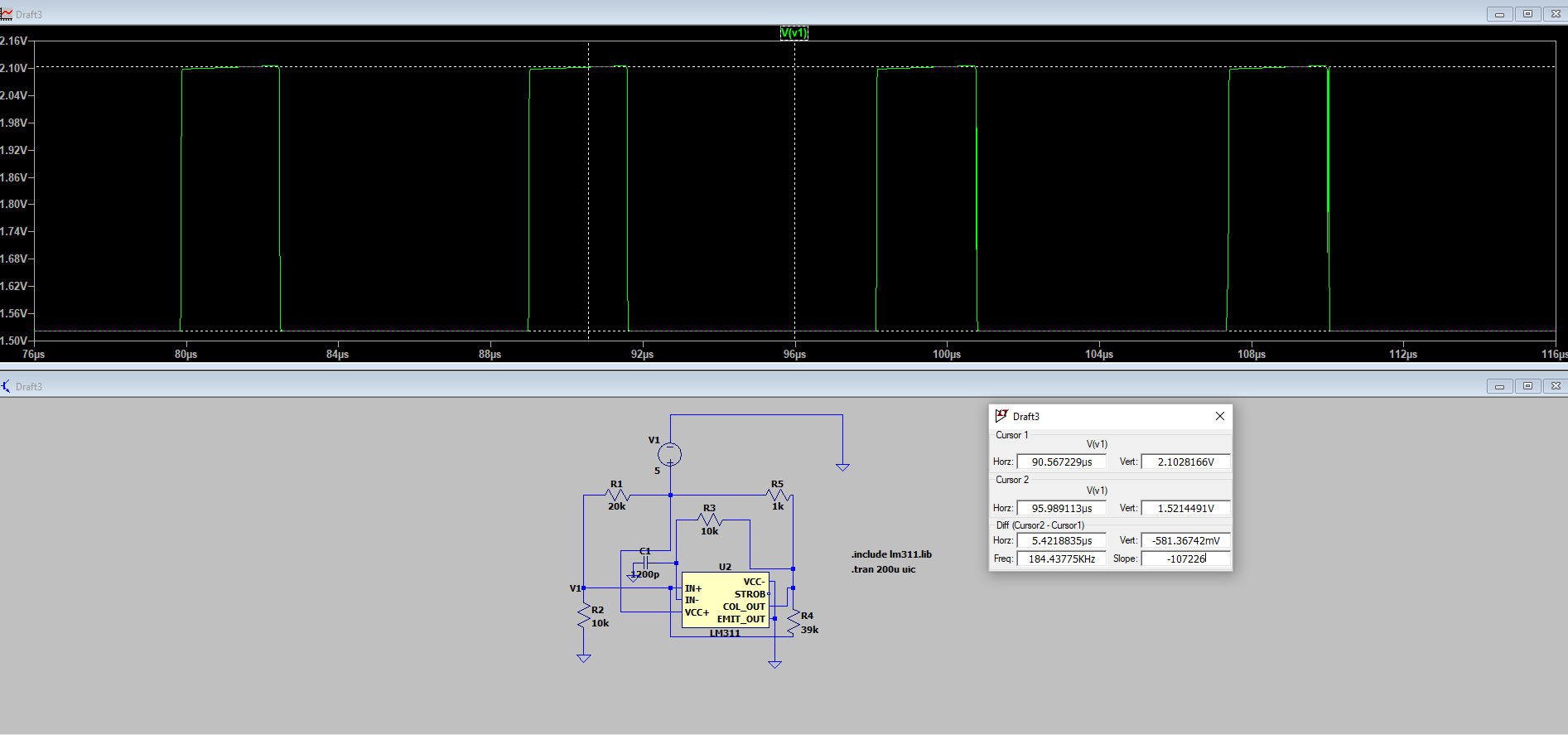Click the 39k value of R4
This screenshot has height=735, width=1568.
[x=810, y=630]
